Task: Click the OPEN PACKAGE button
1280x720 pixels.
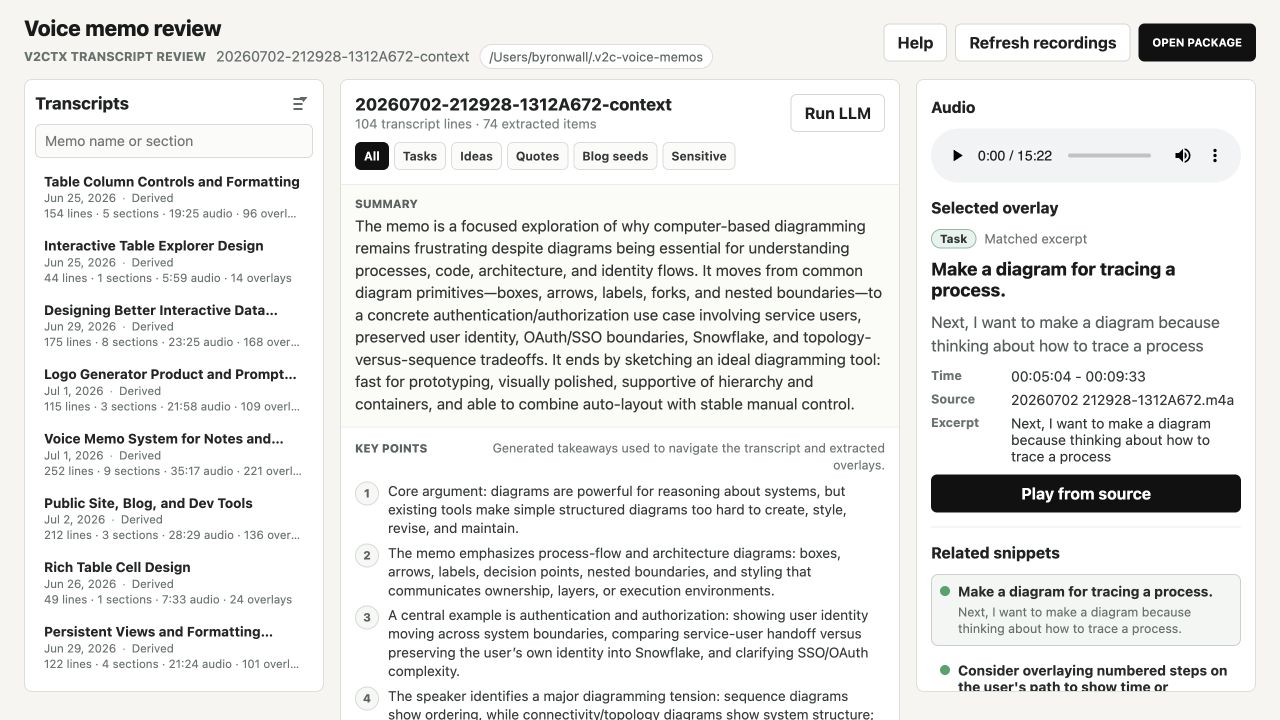Action: pyautogui.click(x=1197, y=43)
